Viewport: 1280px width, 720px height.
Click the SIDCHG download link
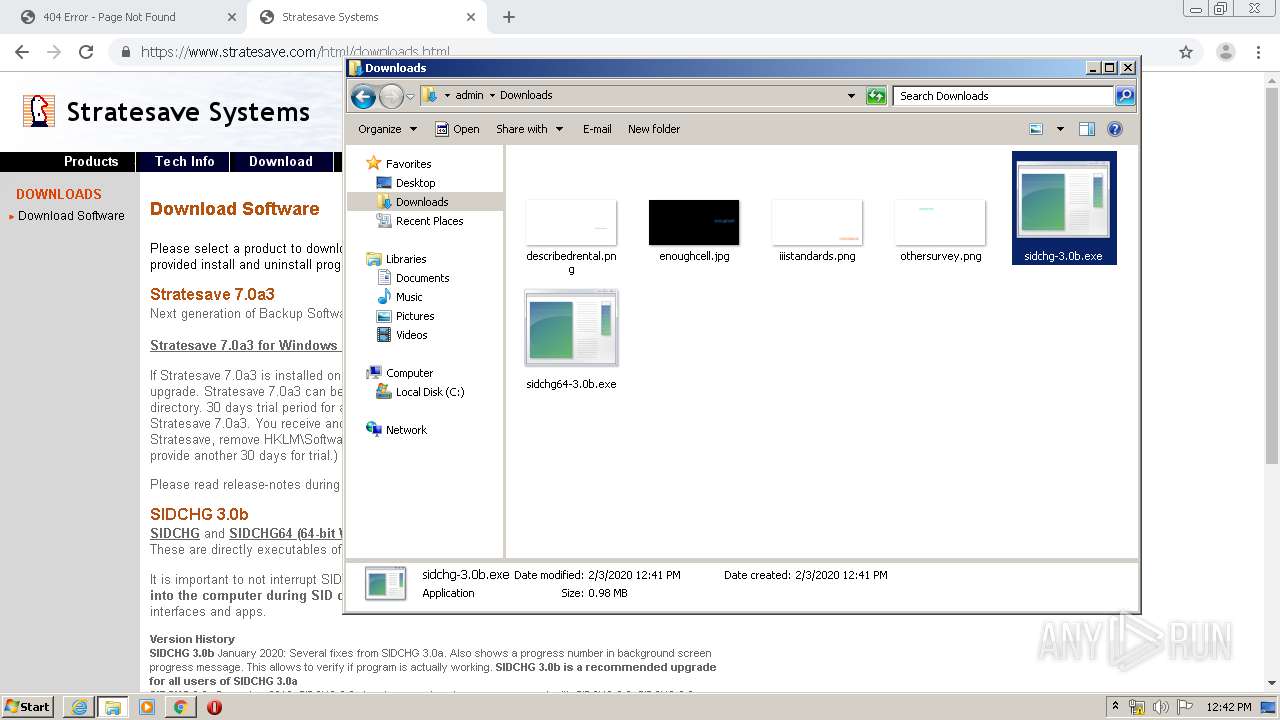tap(174, 534)
